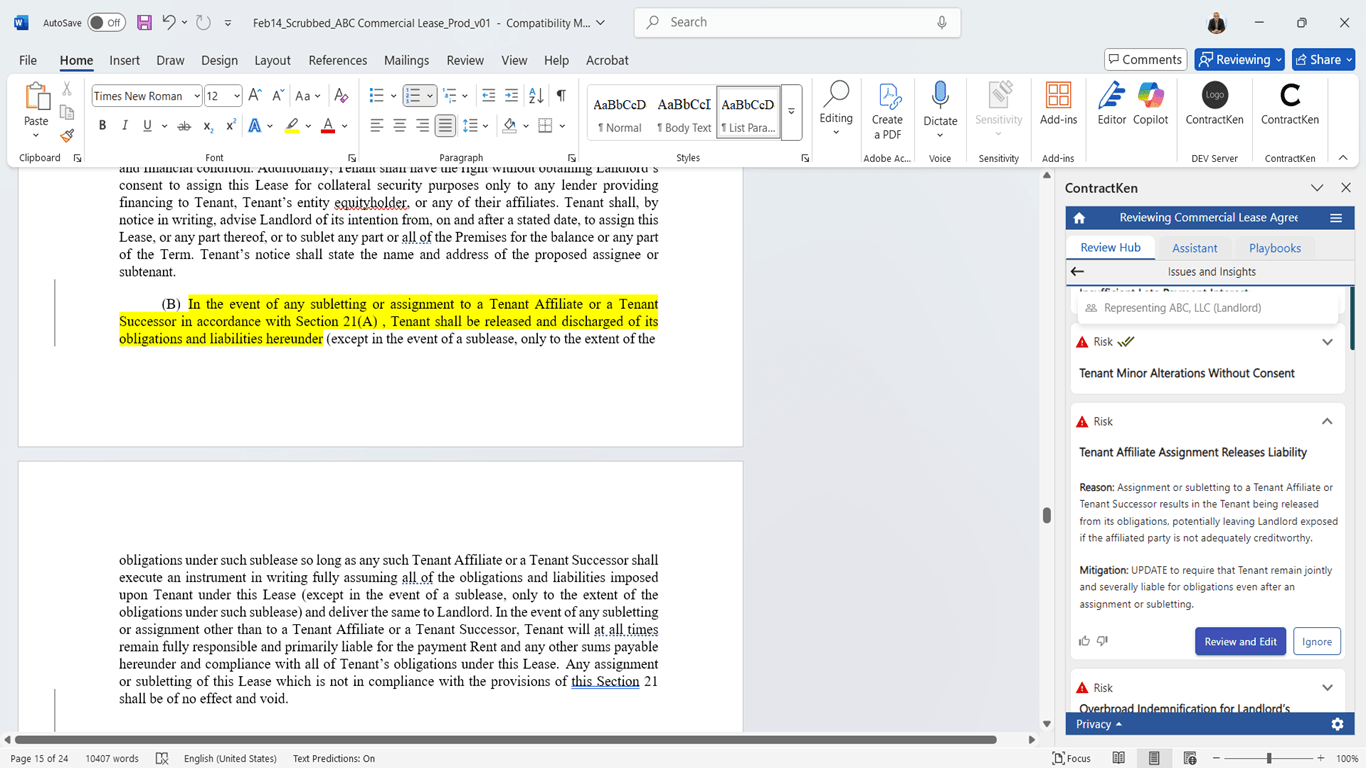
Task: Apply Bold formatting
Action: pyautogui.click(x=102, y=126)
